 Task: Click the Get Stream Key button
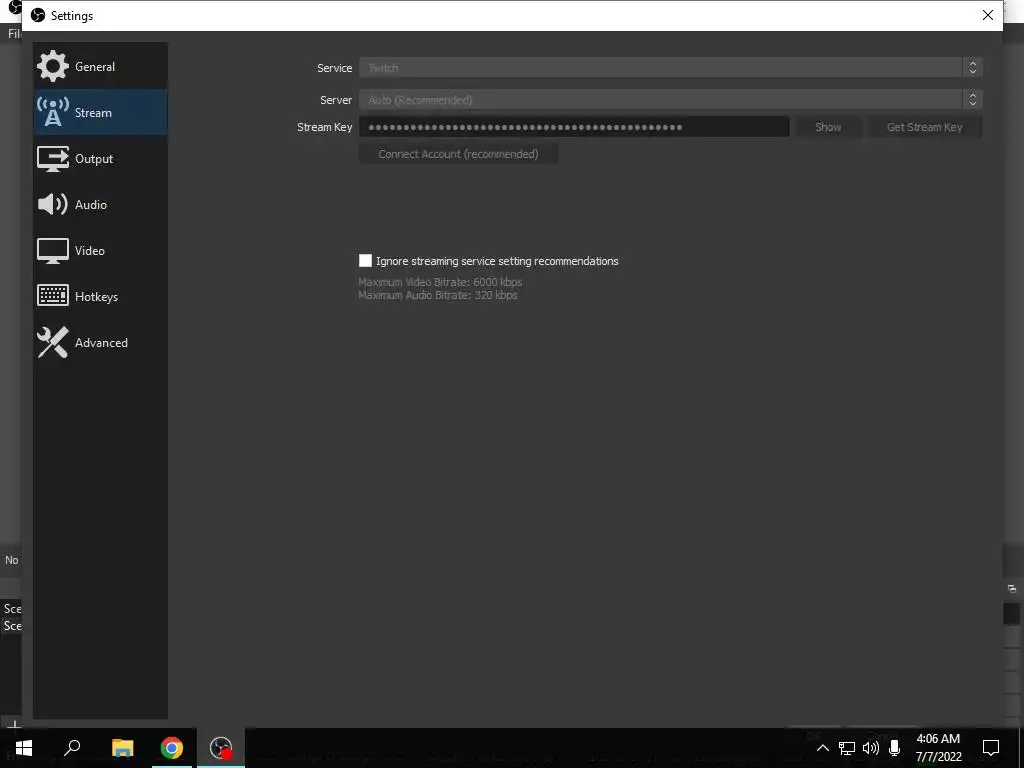point(924,127)
